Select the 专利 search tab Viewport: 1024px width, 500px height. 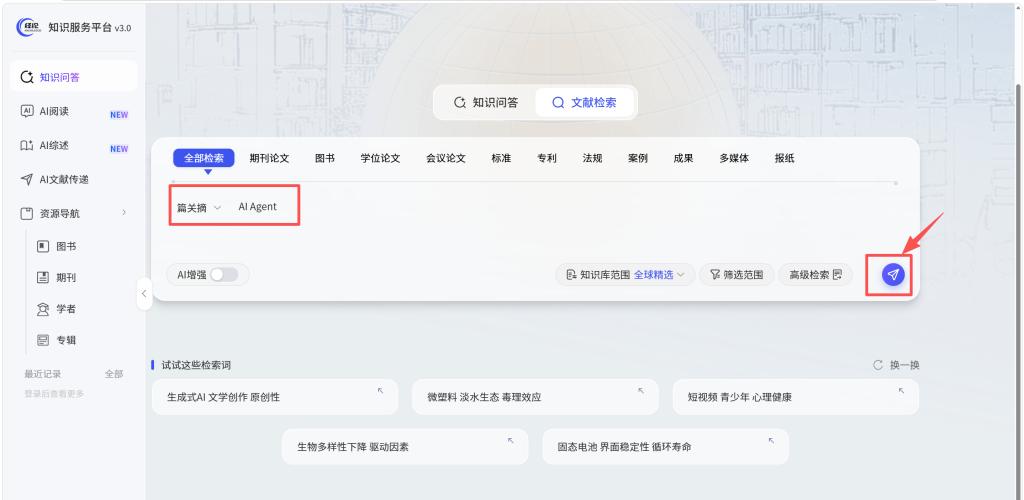pyautogui.click(x=547, y=158)
